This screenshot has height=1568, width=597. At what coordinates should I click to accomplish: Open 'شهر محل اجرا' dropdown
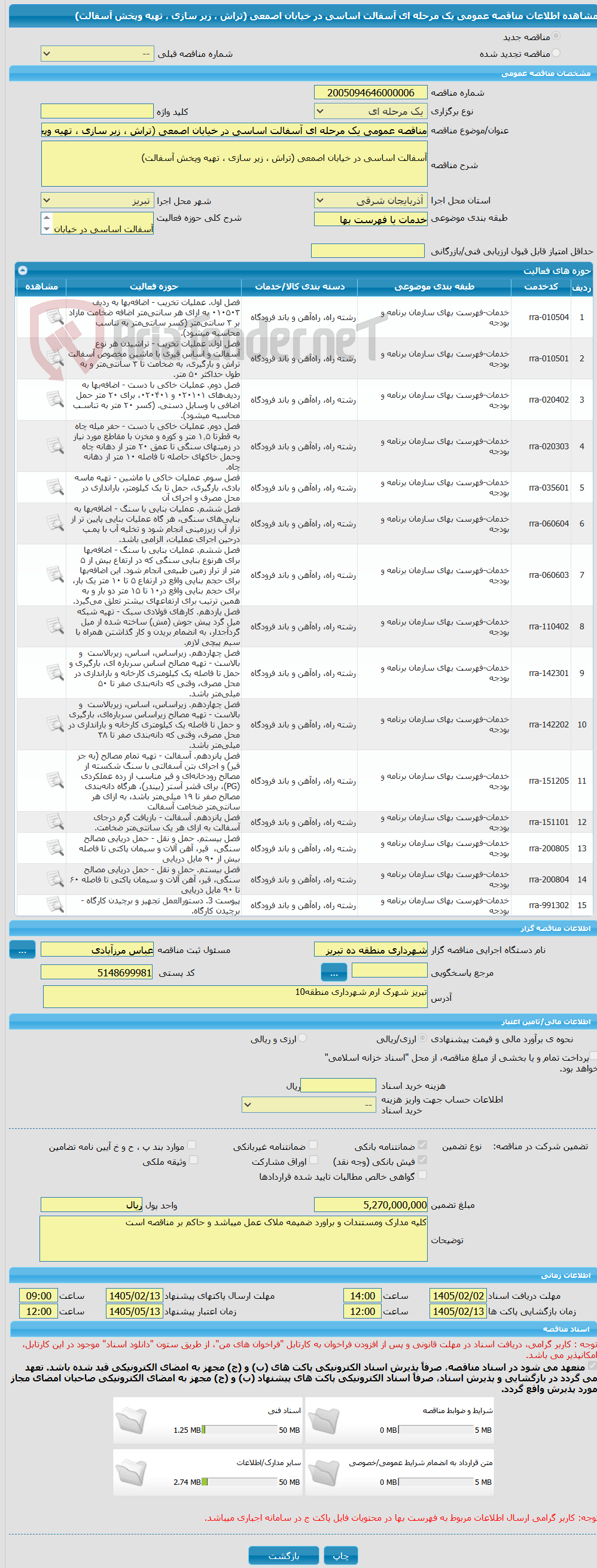pyautogui.click(x=98, y=200)
